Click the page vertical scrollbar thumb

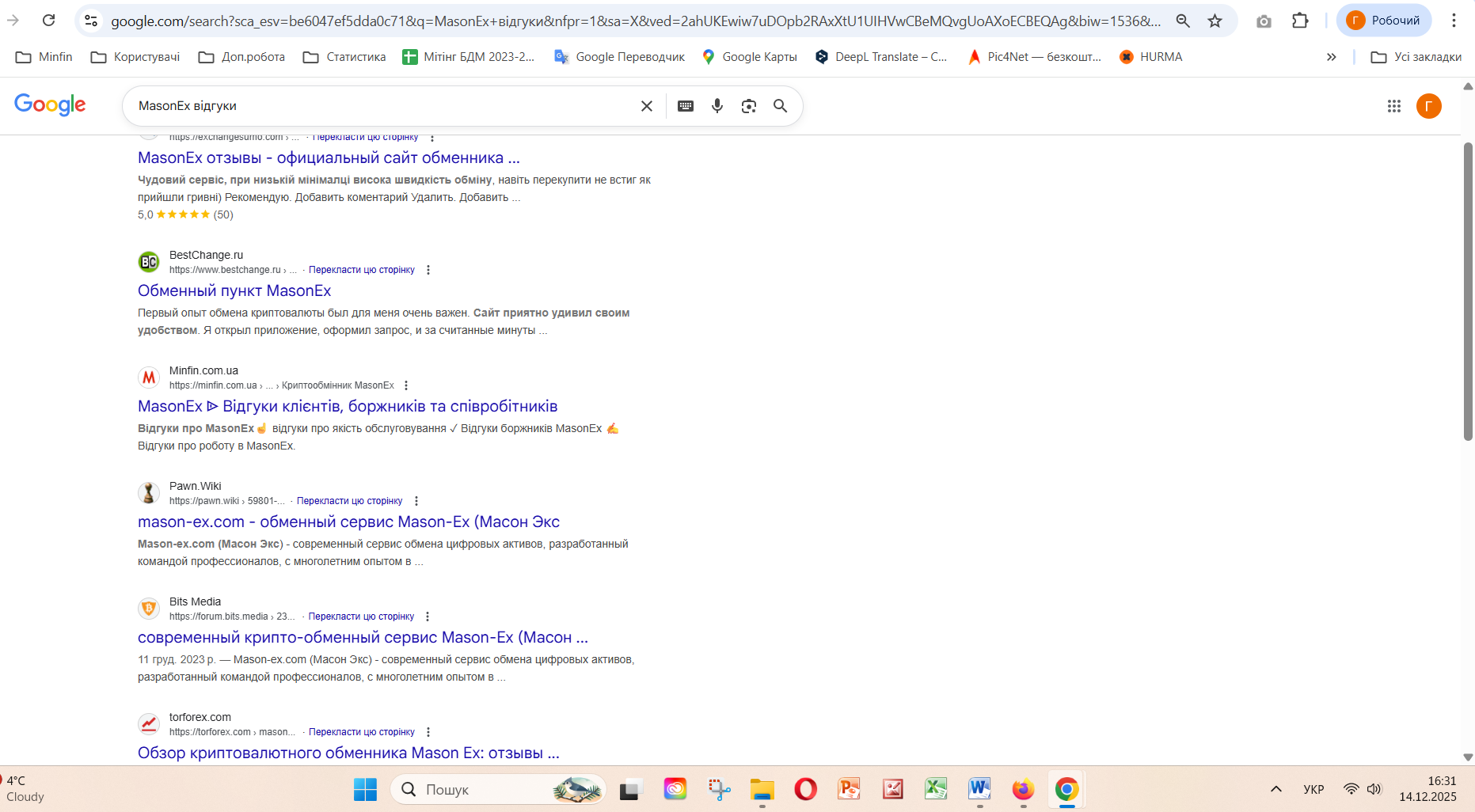pos(1468,291)
